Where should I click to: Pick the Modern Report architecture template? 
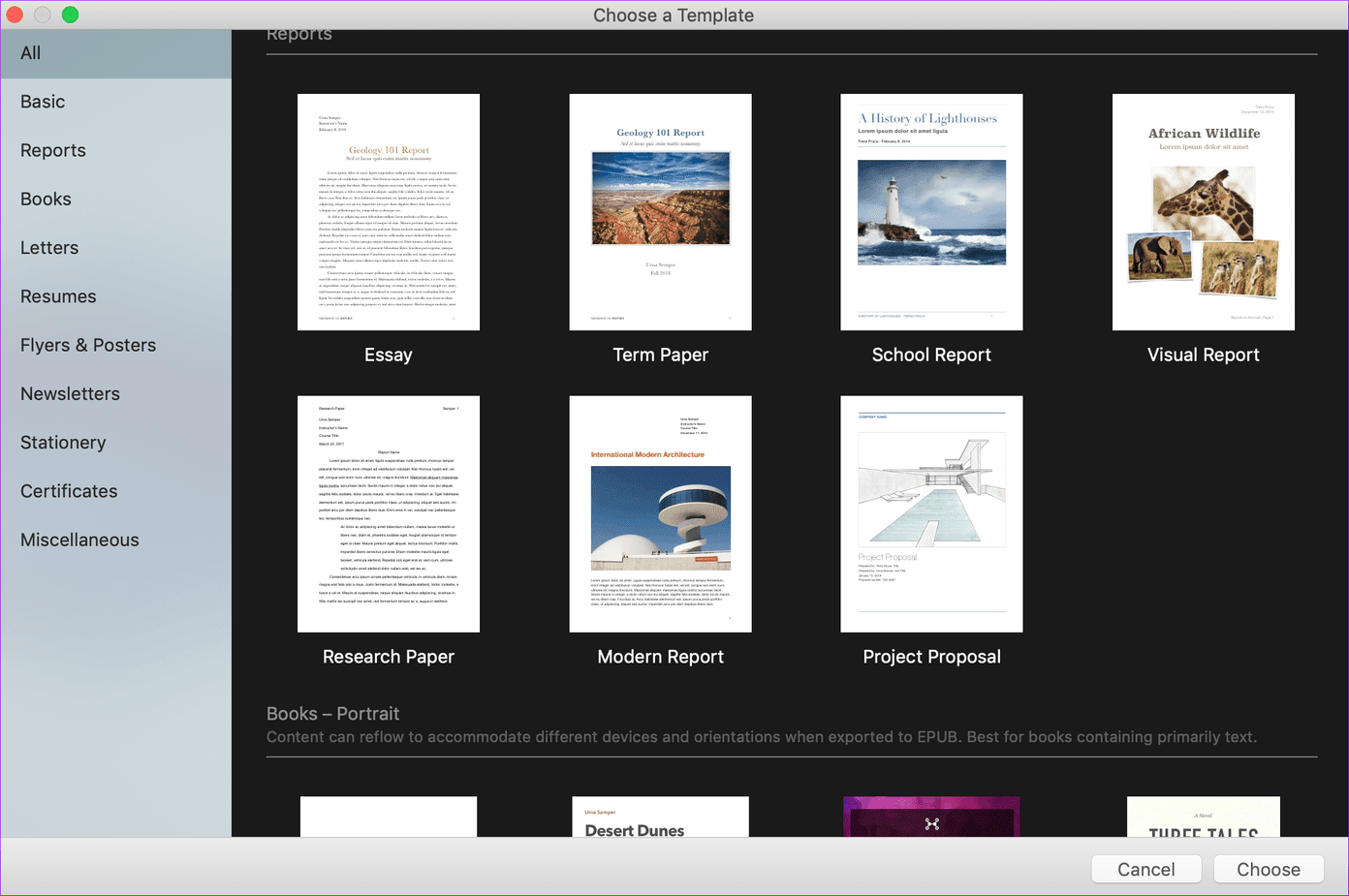point(661,514)
